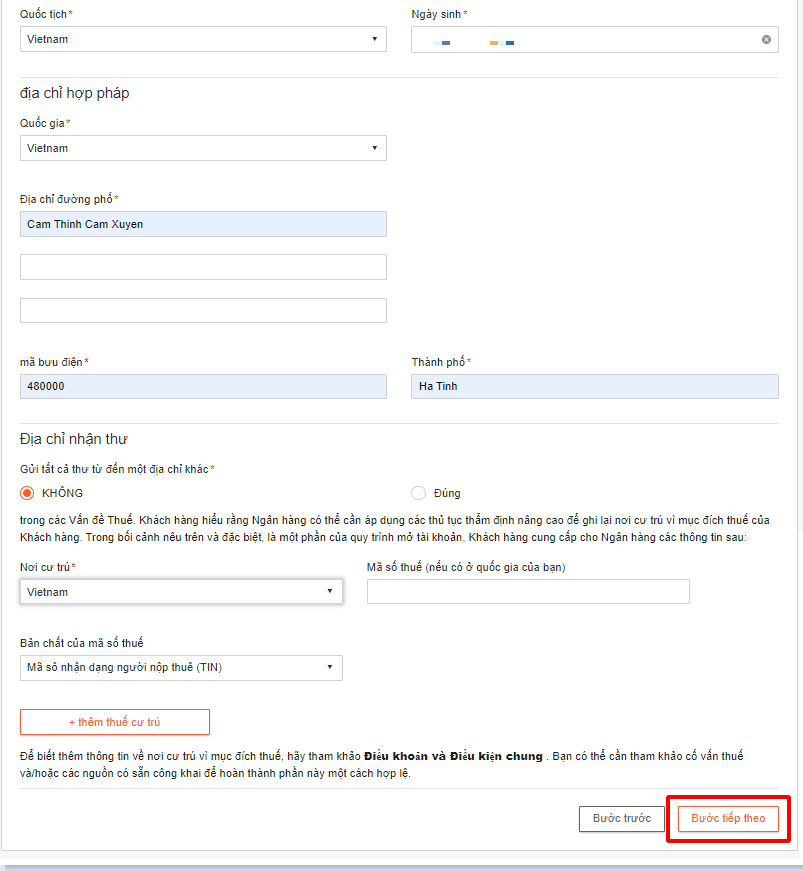This screenshot has width=803, height=871.
Task: Select the Đúng radio option
Action: coord(418,493)
